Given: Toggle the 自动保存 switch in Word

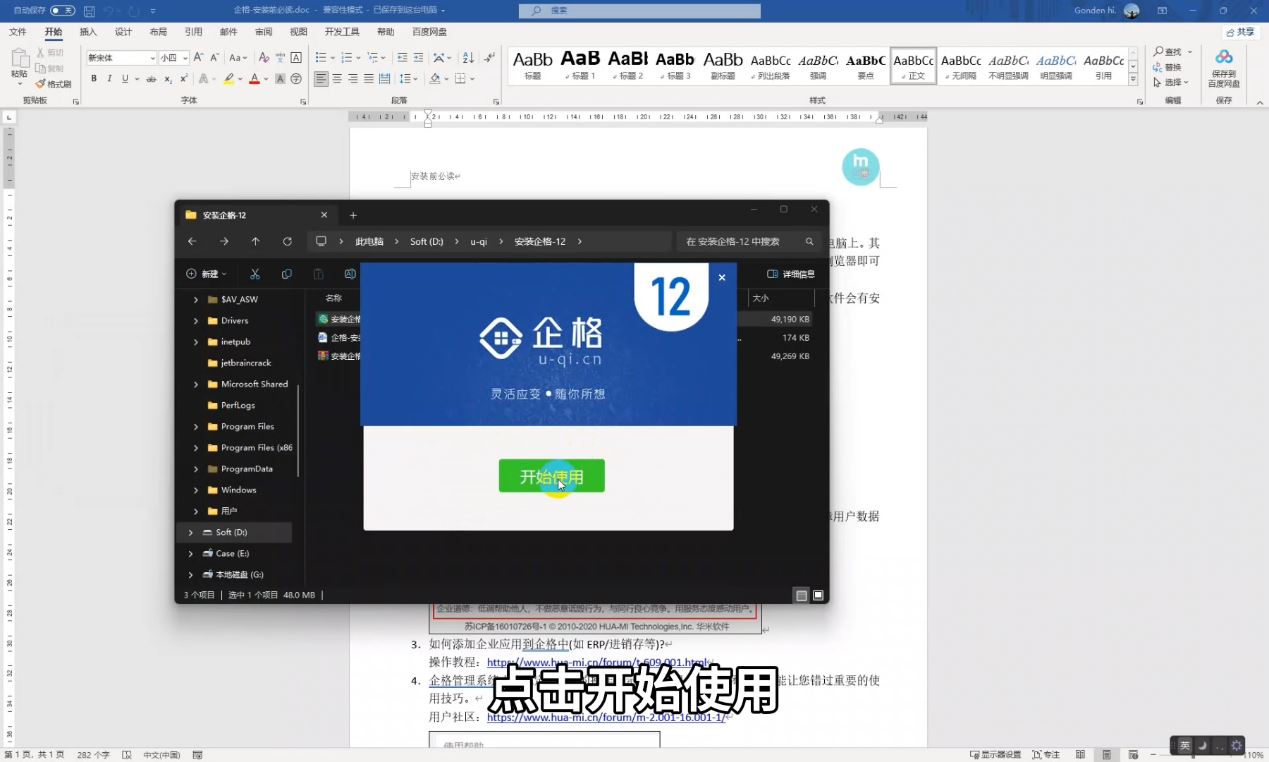Looking at the screenshot, I should (63, 10).
